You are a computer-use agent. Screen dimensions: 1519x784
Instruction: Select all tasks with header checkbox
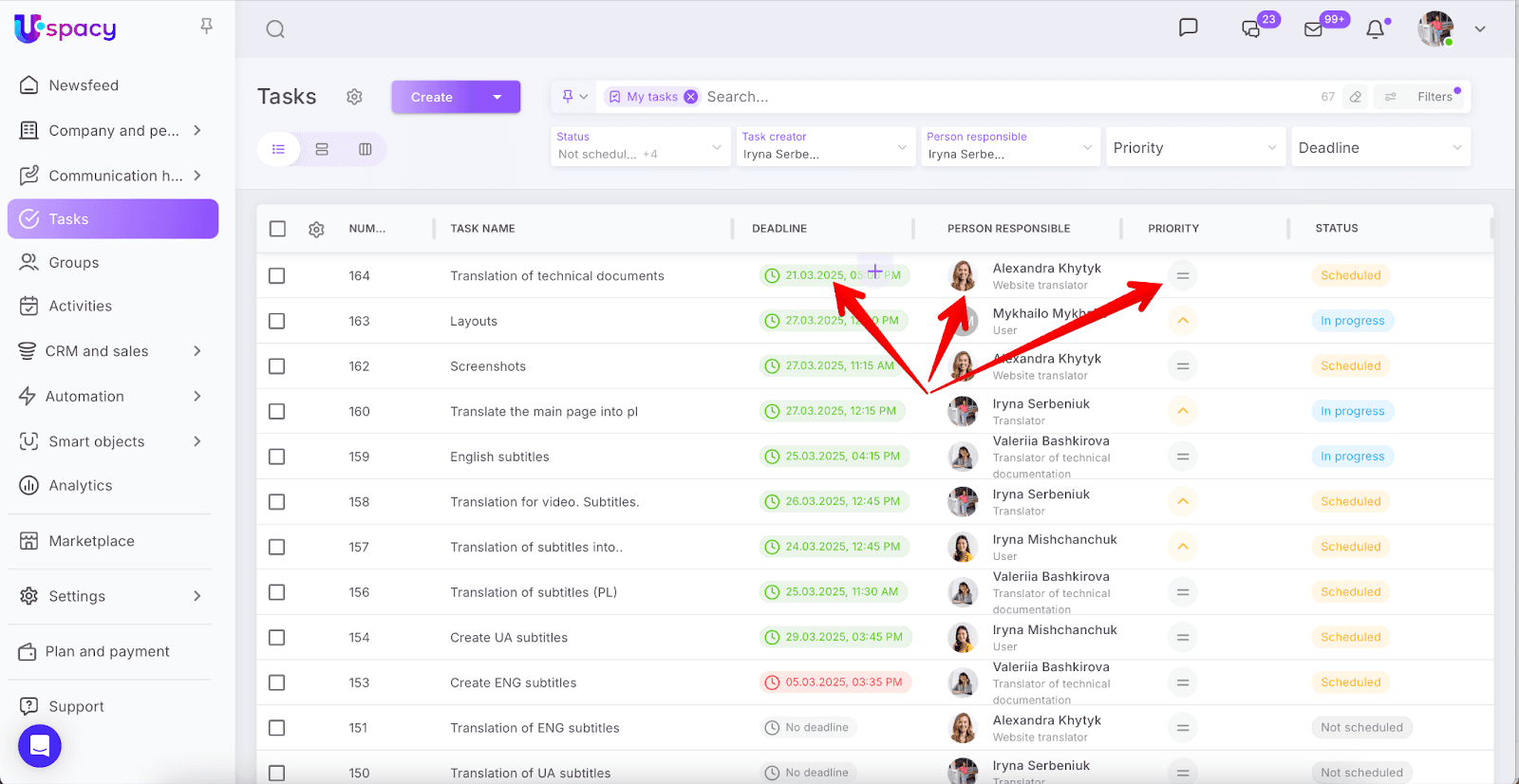[277, 229]
